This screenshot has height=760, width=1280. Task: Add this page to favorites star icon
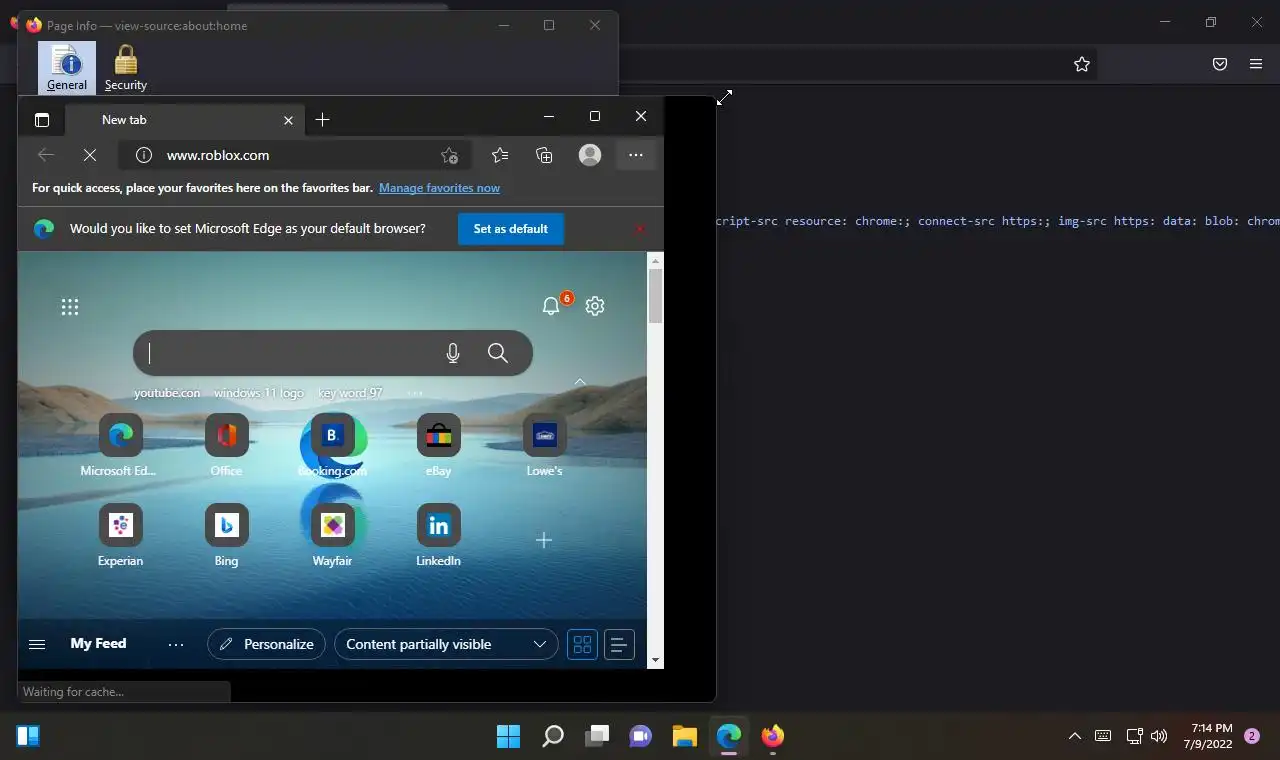point(449,155)
